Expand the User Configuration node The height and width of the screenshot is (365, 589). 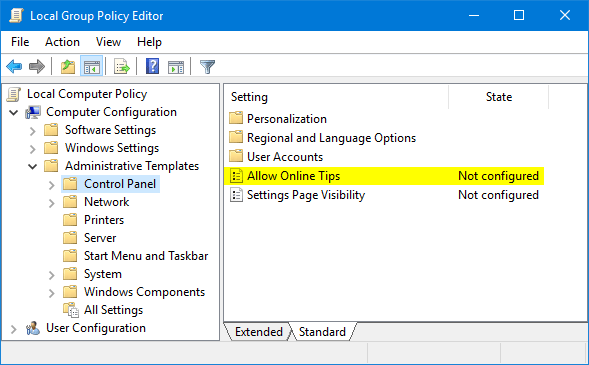pyautogui.click(x=14, y=329)
